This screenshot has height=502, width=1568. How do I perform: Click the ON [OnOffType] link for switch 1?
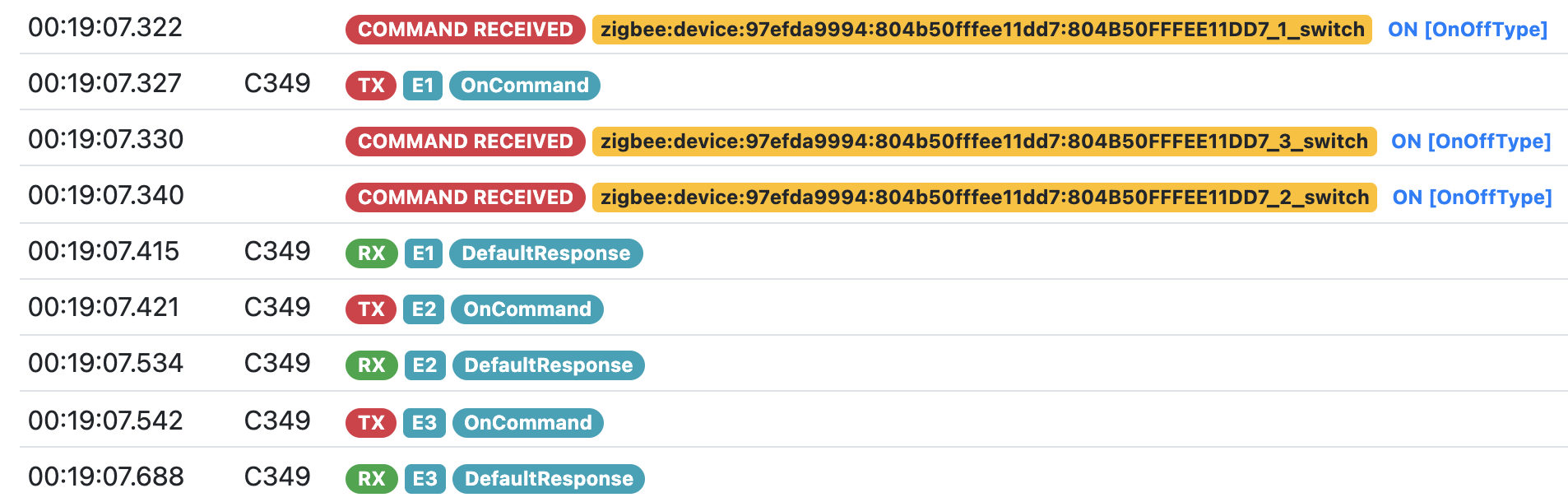[1467, 30]
